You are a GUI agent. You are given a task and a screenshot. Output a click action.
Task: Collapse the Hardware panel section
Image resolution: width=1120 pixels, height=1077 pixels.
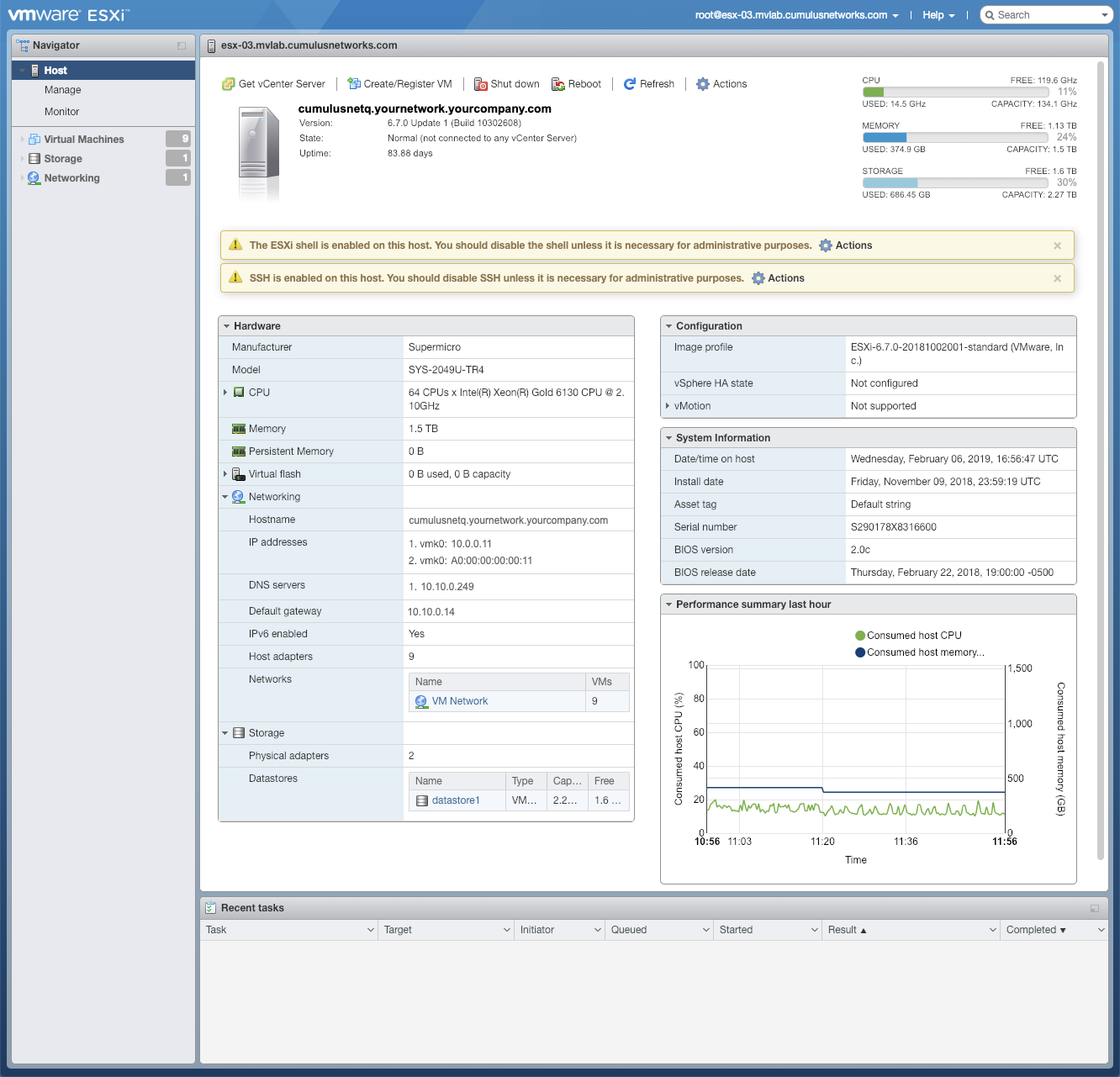pyautogui.click(x=227, y=326)
